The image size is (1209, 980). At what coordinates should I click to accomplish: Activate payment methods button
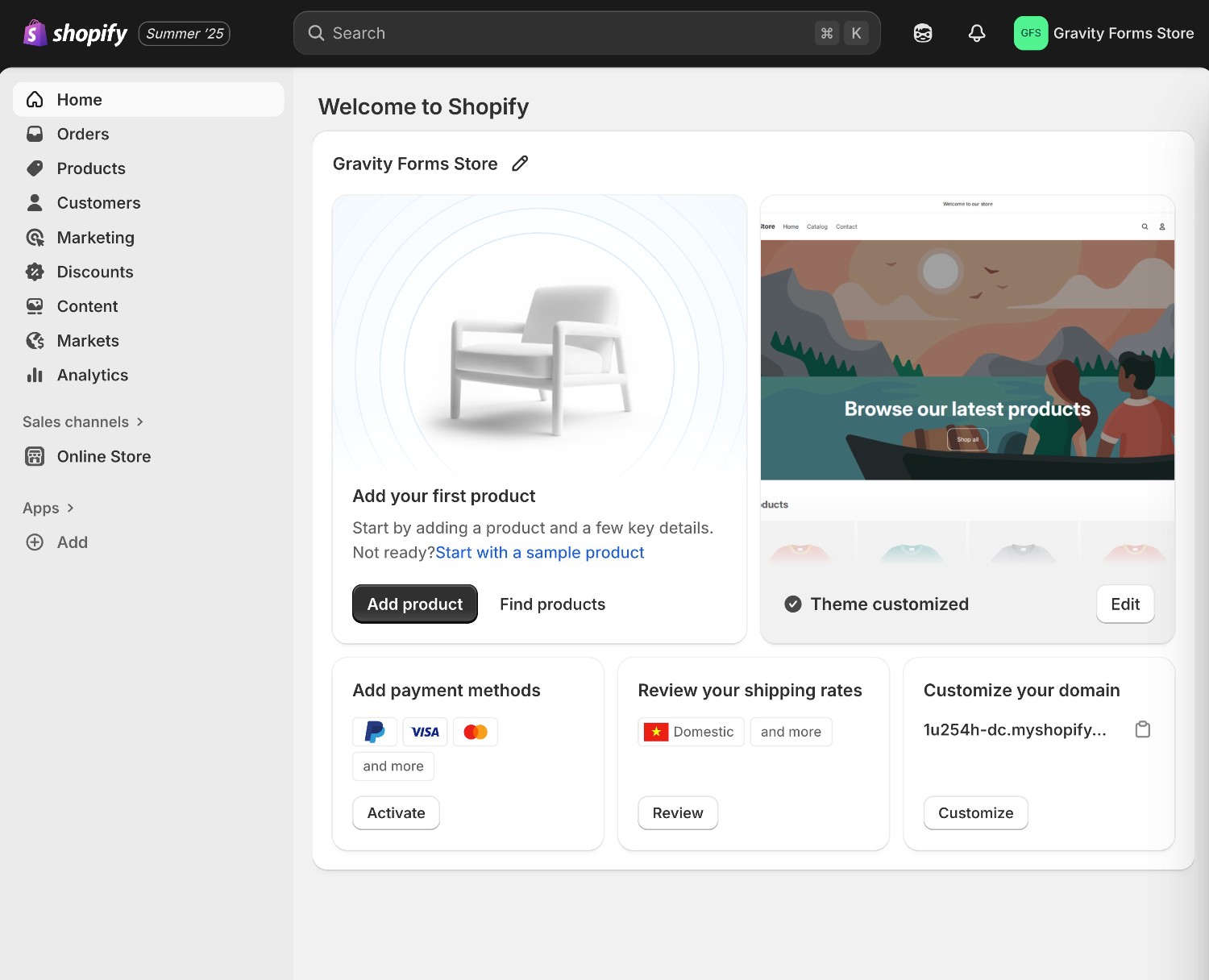pos(396,812)
